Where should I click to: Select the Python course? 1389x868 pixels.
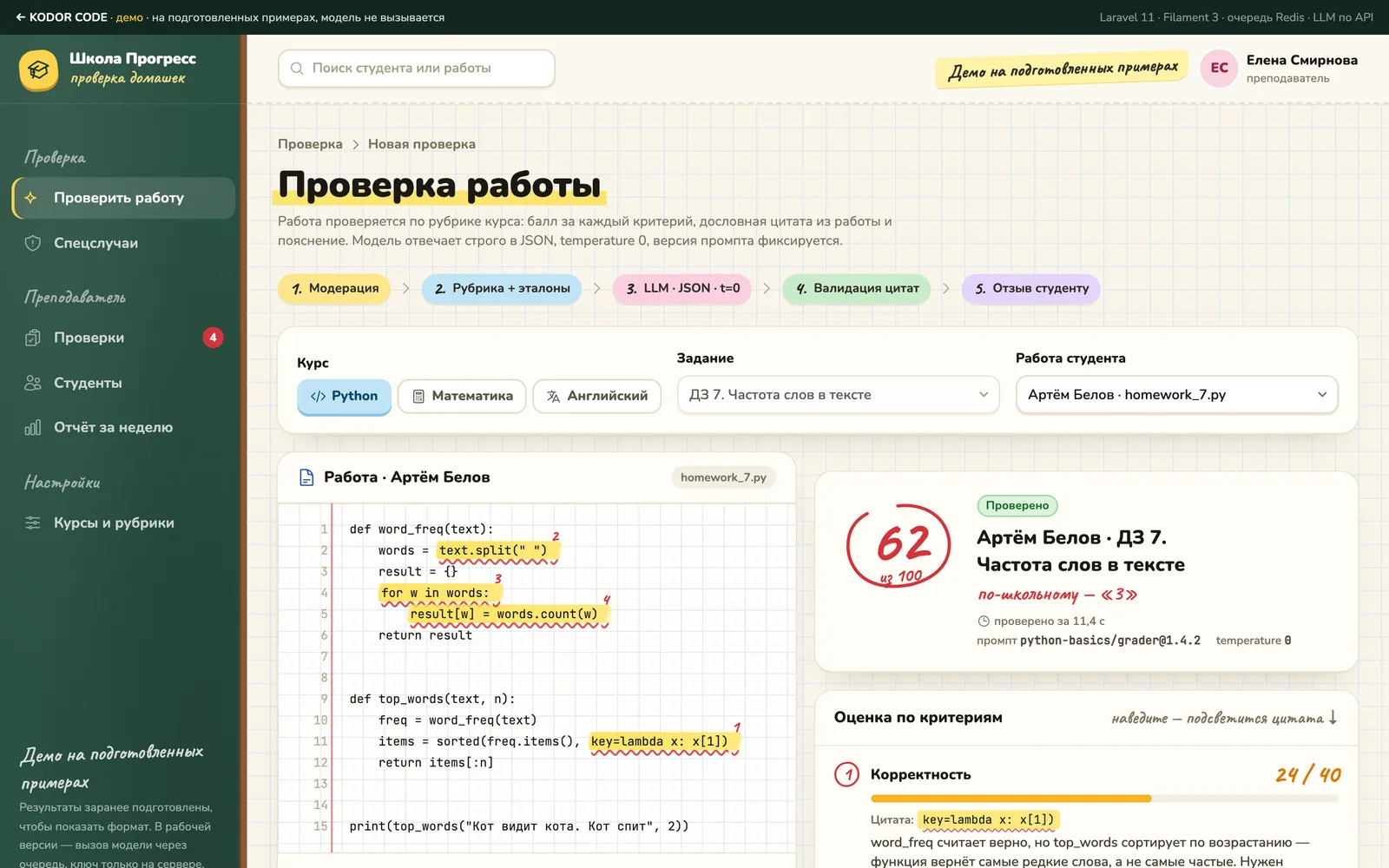(x=344, y=397)
